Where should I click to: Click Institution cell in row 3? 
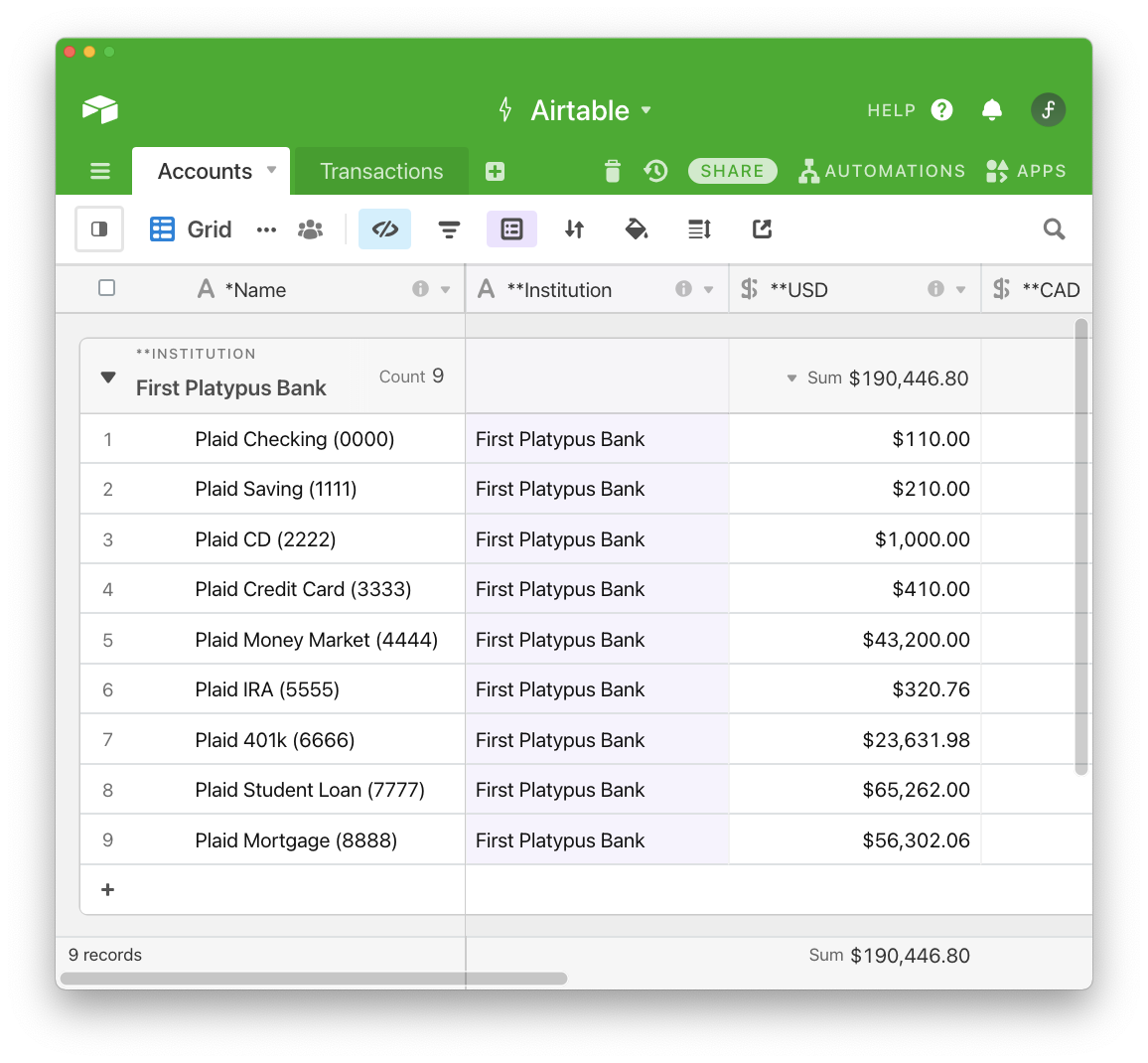[598, 539]
